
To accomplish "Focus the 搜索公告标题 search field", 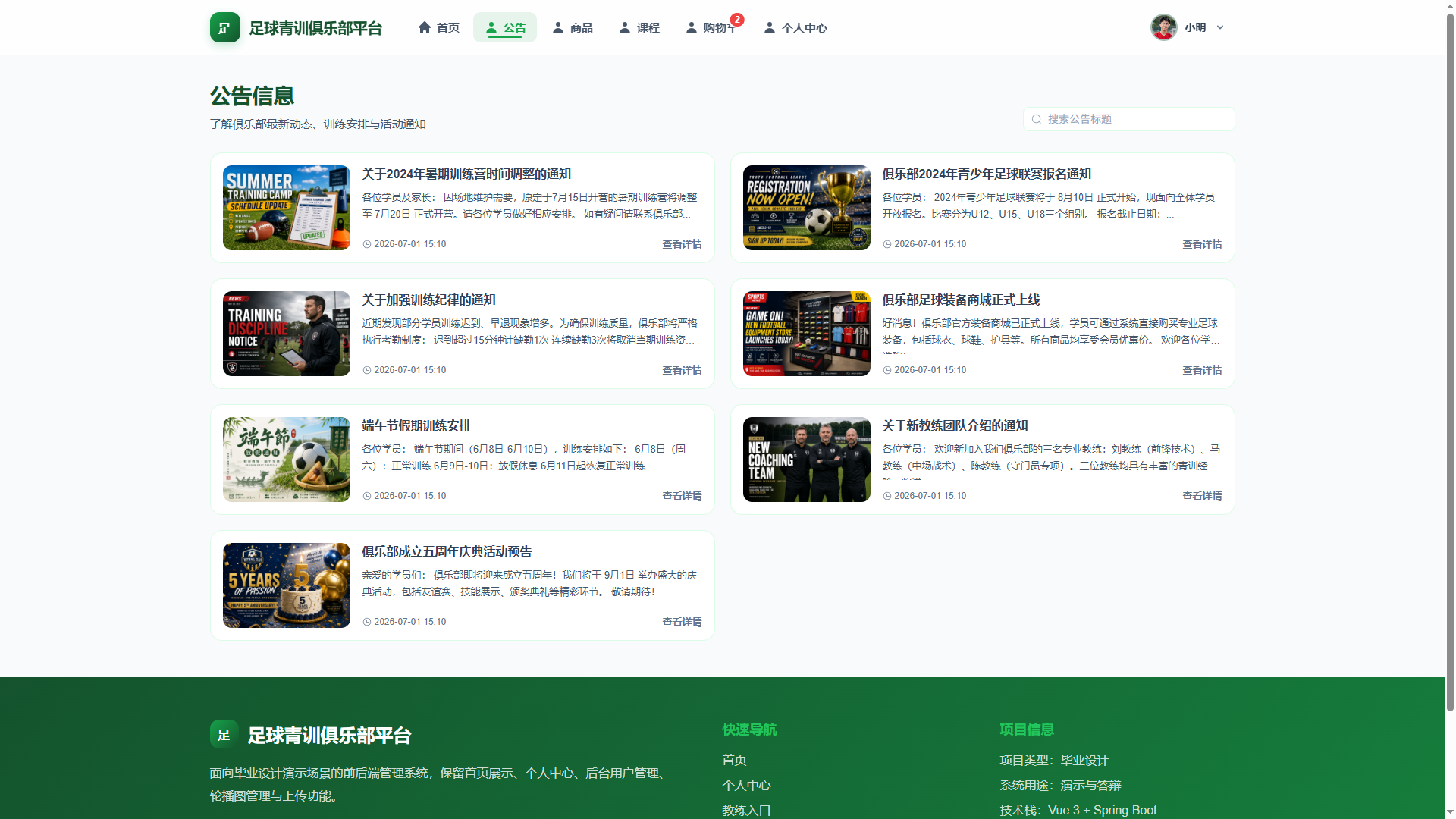I will tap(1128, 119).
